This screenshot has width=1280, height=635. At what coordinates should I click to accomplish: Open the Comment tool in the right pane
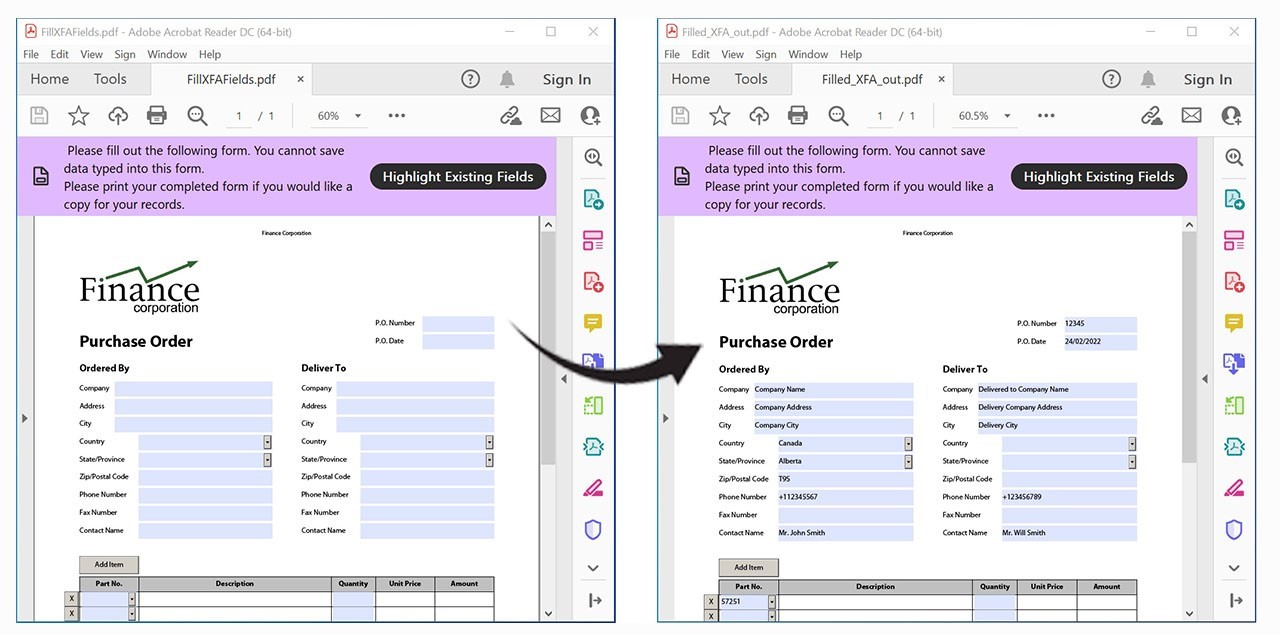[x=1234, y=321]
